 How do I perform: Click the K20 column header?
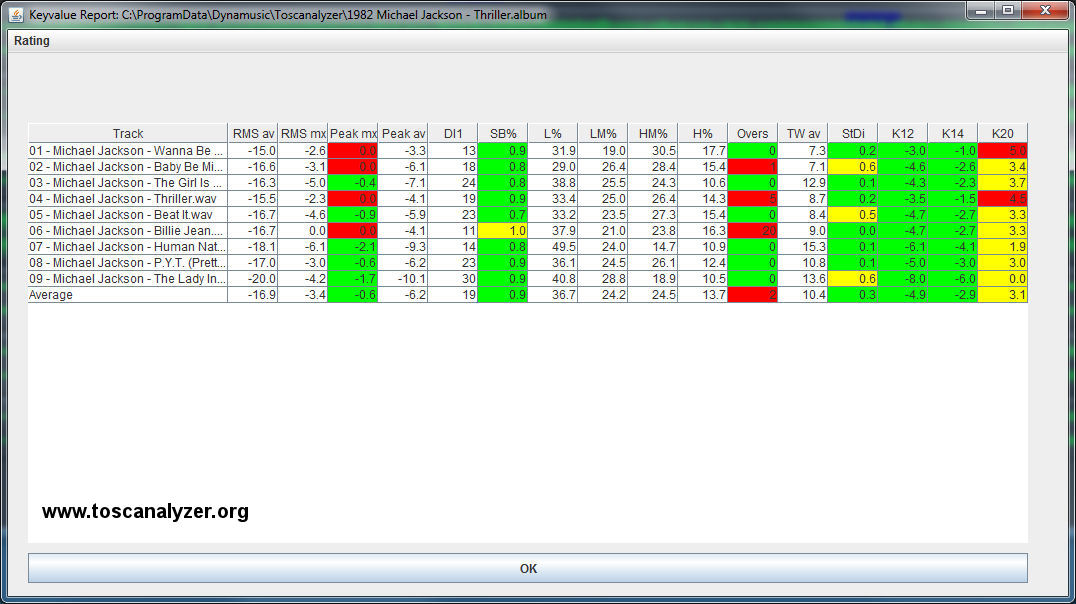(1003, 134)
